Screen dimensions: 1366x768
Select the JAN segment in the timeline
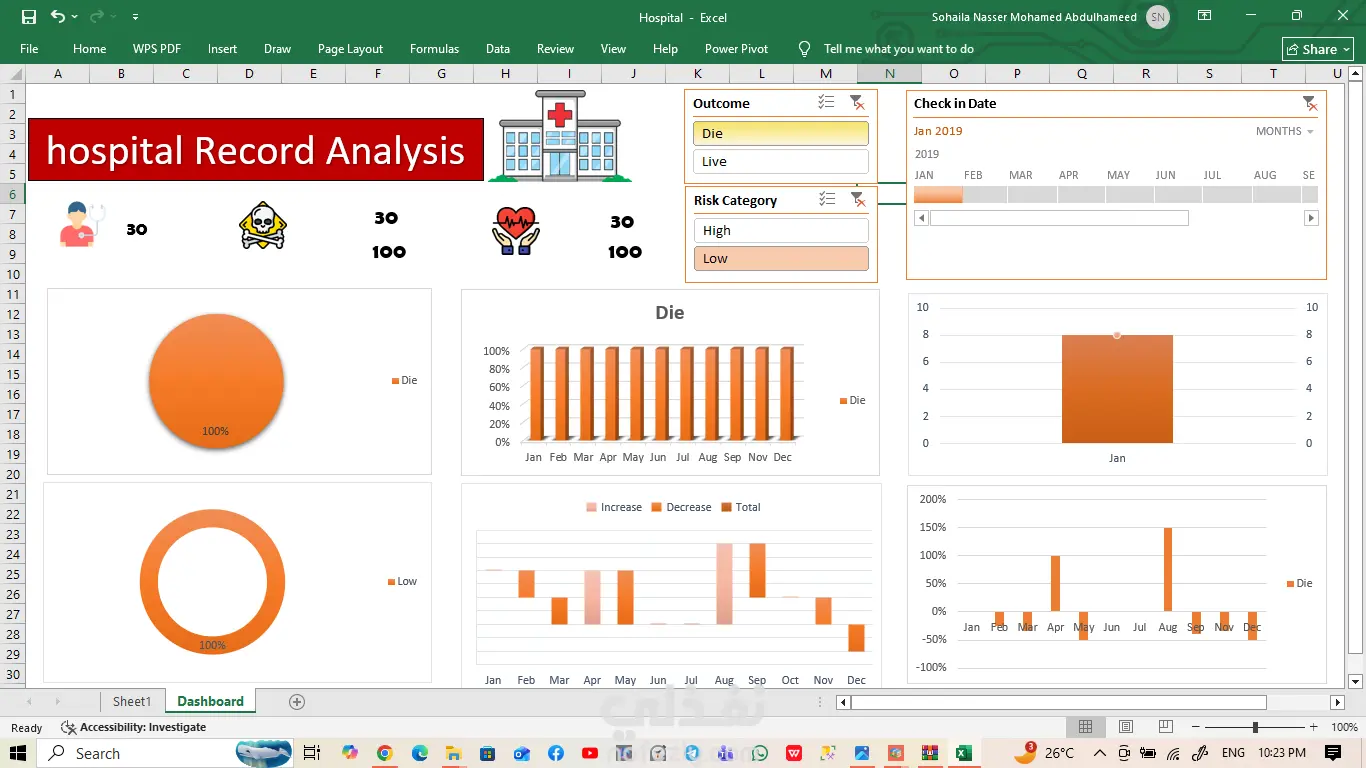tap(938, 194)
